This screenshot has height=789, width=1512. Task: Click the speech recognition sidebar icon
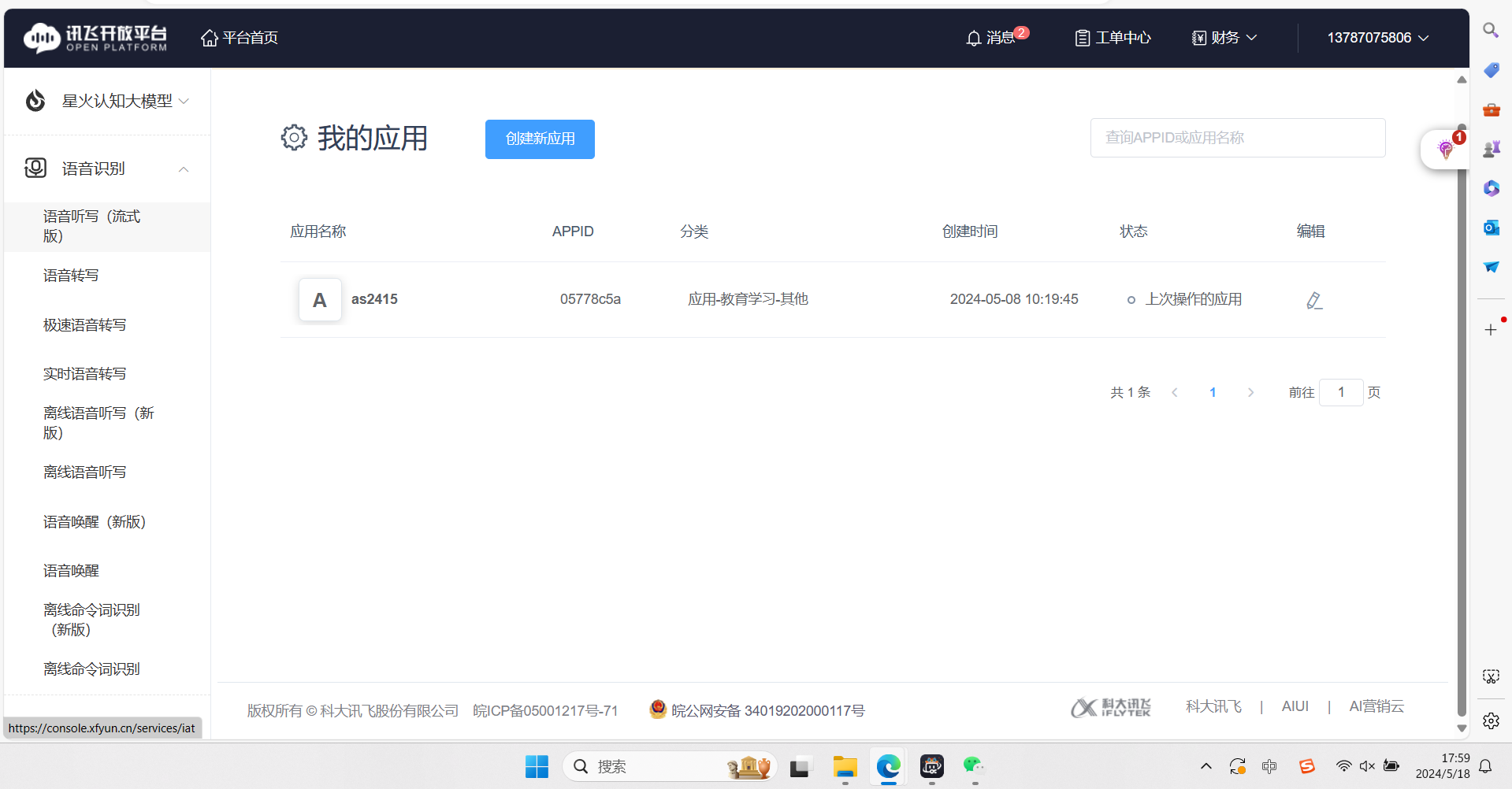tap(35, 168)
